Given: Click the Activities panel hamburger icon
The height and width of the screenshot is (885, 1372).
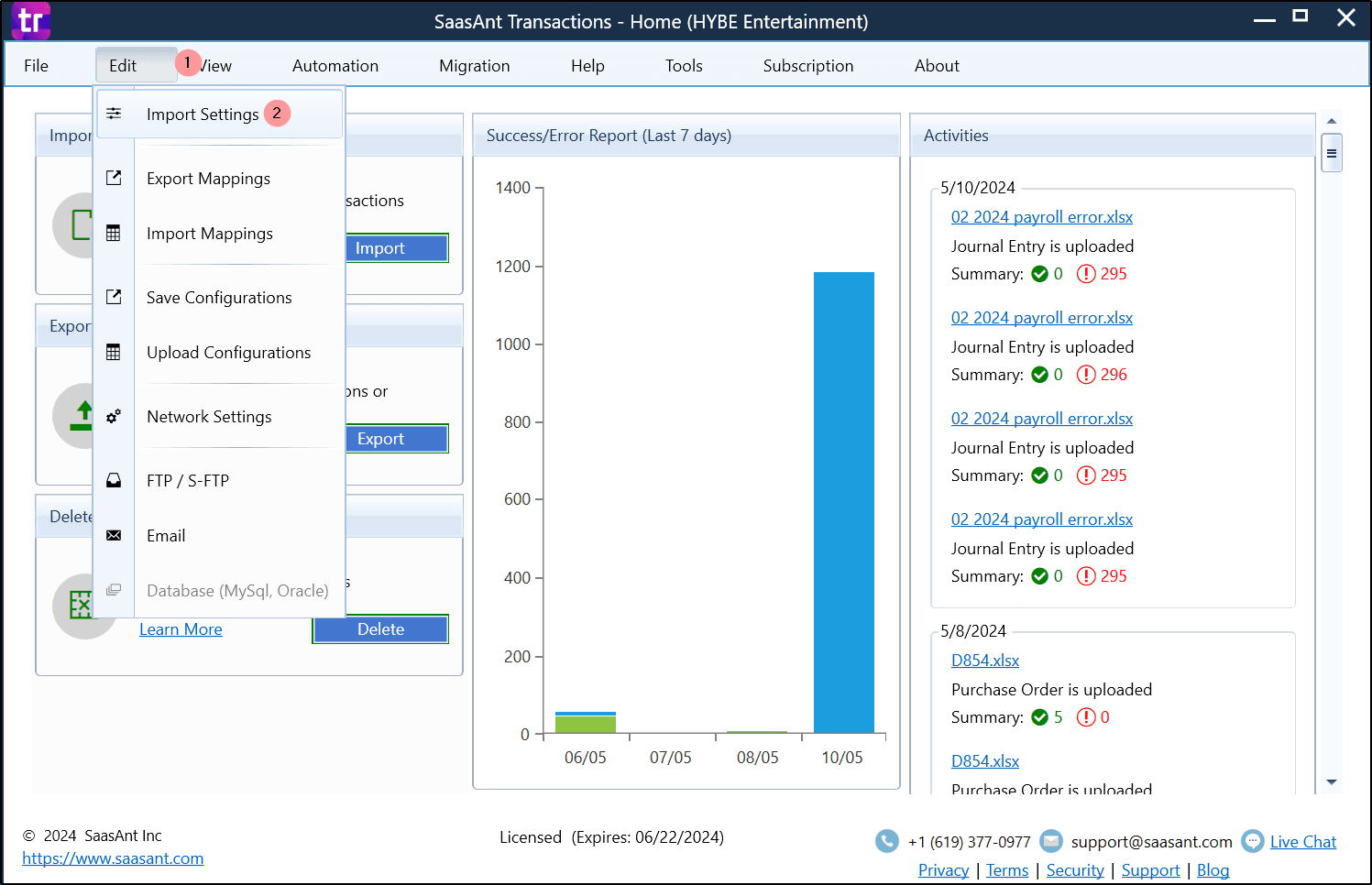Looking at the screenshot, I should click(1332, 153).
